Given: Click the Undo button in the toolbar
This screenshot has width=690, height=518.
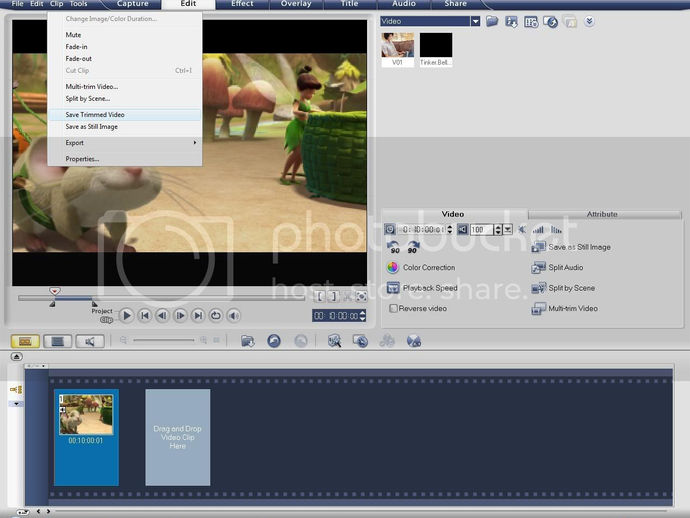Looking at the screenshot, I should click(274, 341).
